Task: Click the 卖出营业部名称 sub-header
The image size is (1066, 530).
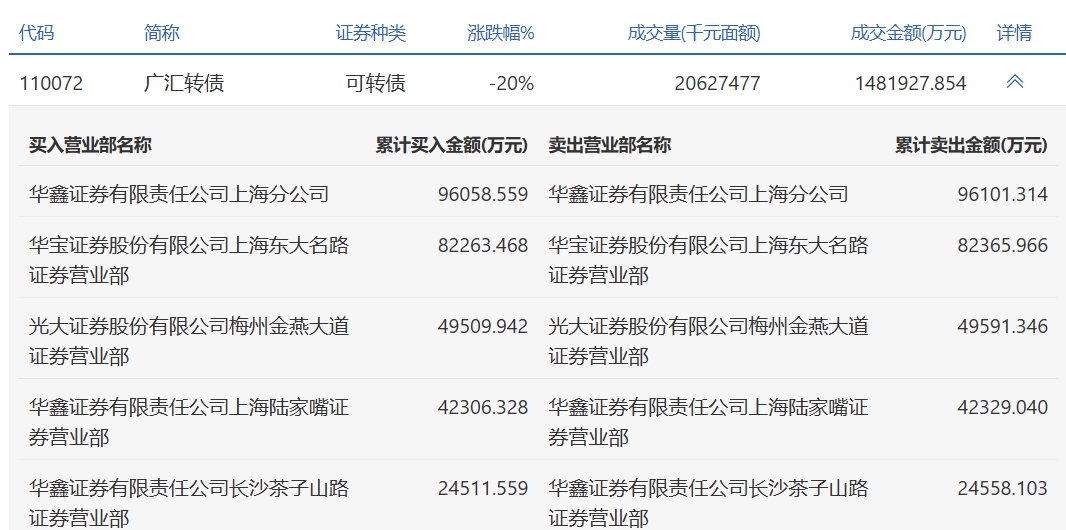Action: [609, 145]
